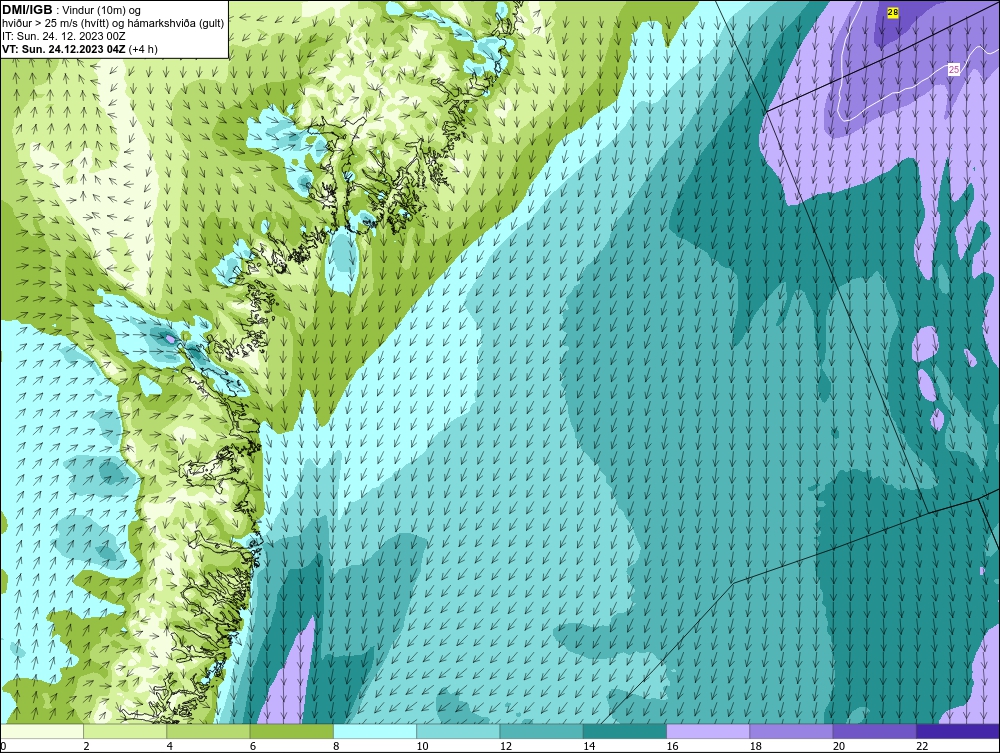This screenshot has height=753, width=1000.
Task: Click the legend scale label '8'
Action: pyautogui.click(x=336, y=747)
